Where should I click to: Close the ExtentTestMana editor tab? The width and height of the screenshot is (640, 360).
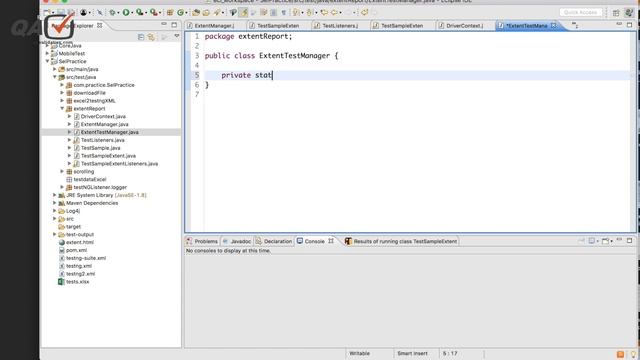[x=553, y=25]
